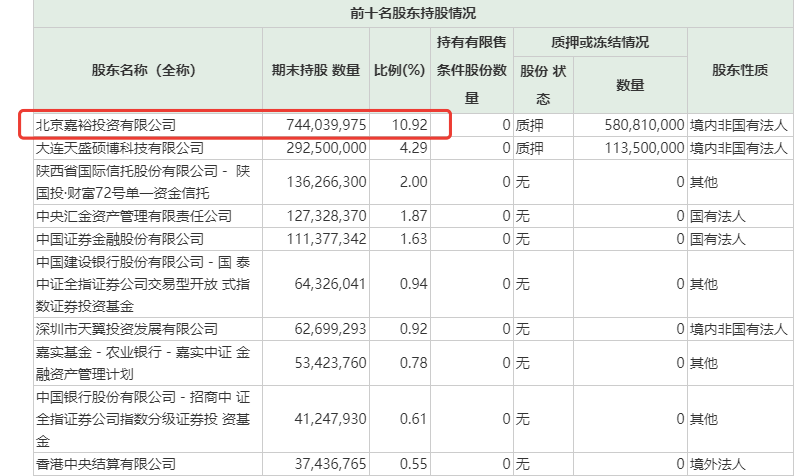
Task: Click 质押 status in 大连天盛硕博 row
Action: [529, 148]
